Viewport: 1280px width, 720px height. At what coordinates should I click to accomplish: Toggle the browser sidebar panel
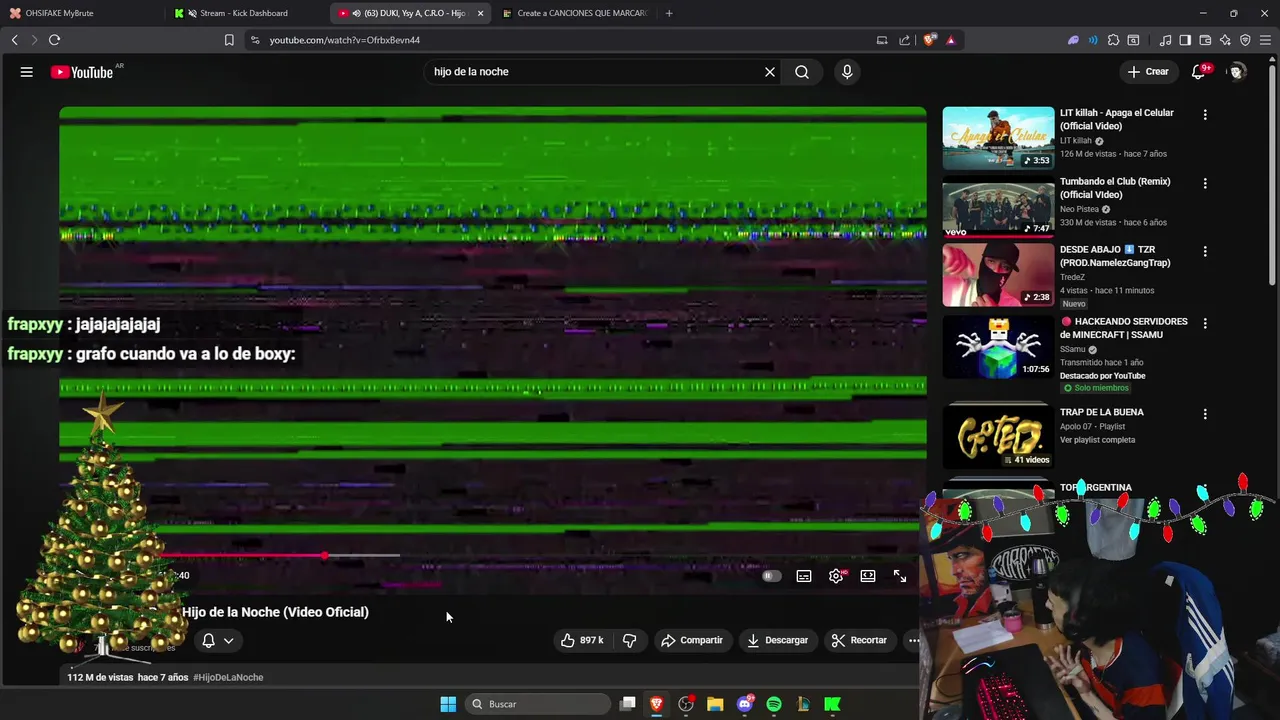coord(1185,40)
